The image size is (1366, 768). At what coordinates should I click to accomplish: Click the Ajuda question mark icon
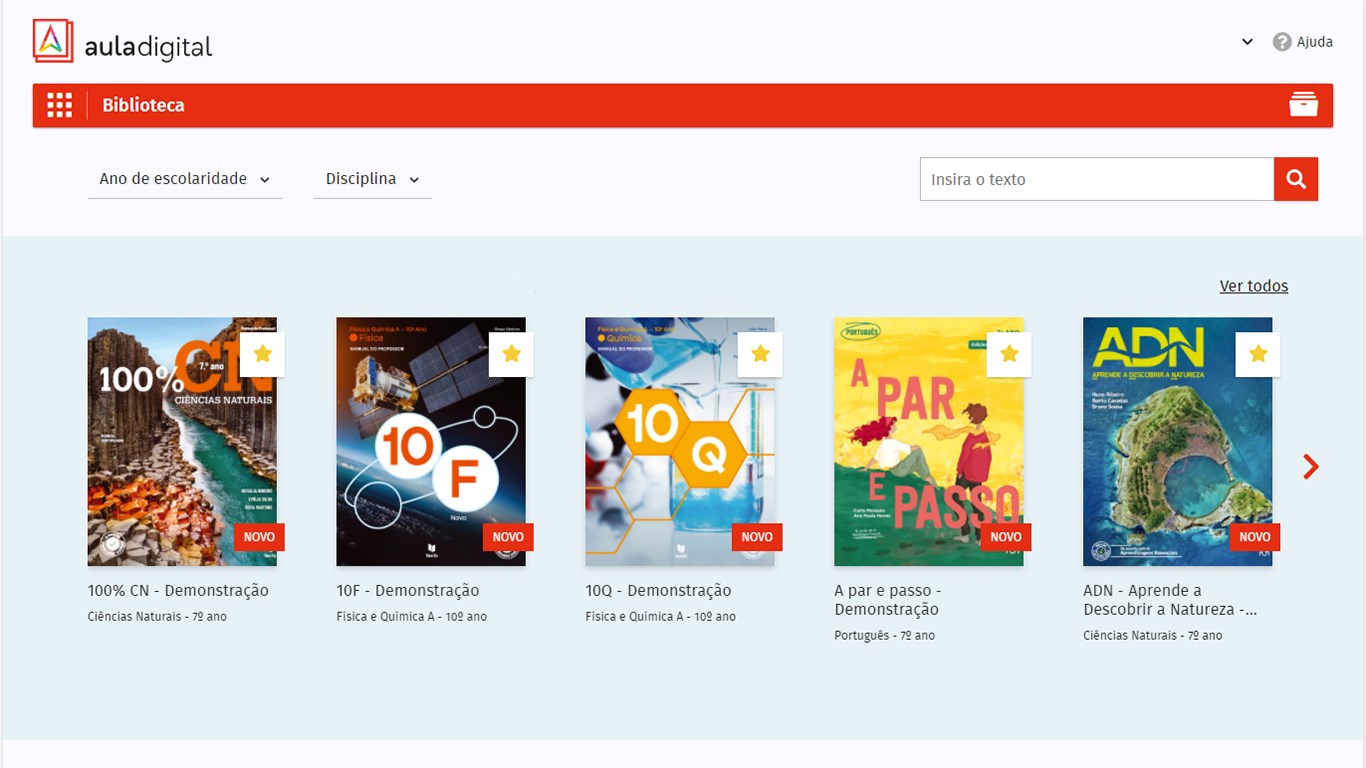point(1282,42)
